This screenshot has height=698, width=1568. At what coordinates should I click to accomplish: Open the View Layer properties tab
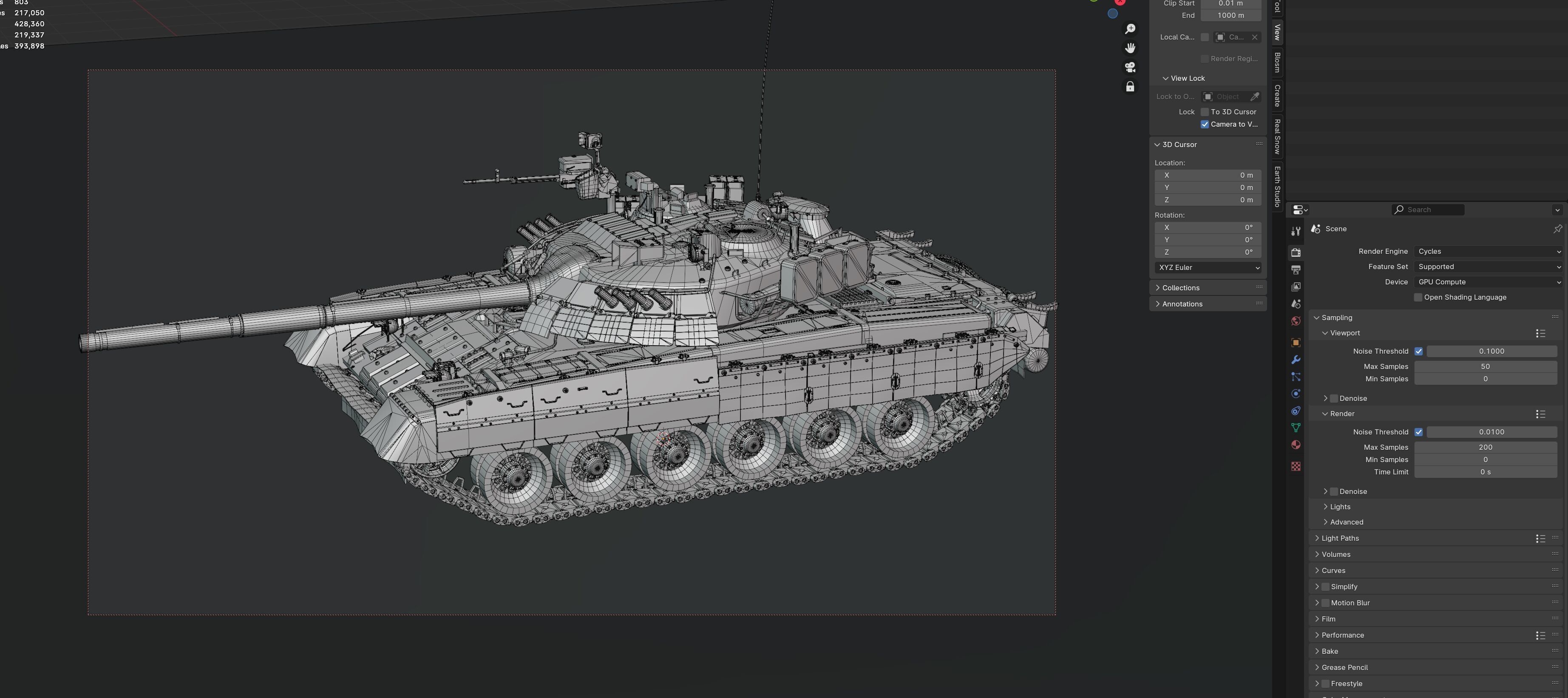1296,287
